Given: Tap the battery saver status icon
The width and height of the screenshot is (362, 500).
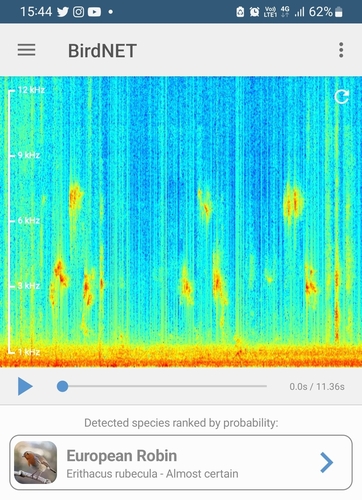Looking at the screenshot, I should 240,12.
